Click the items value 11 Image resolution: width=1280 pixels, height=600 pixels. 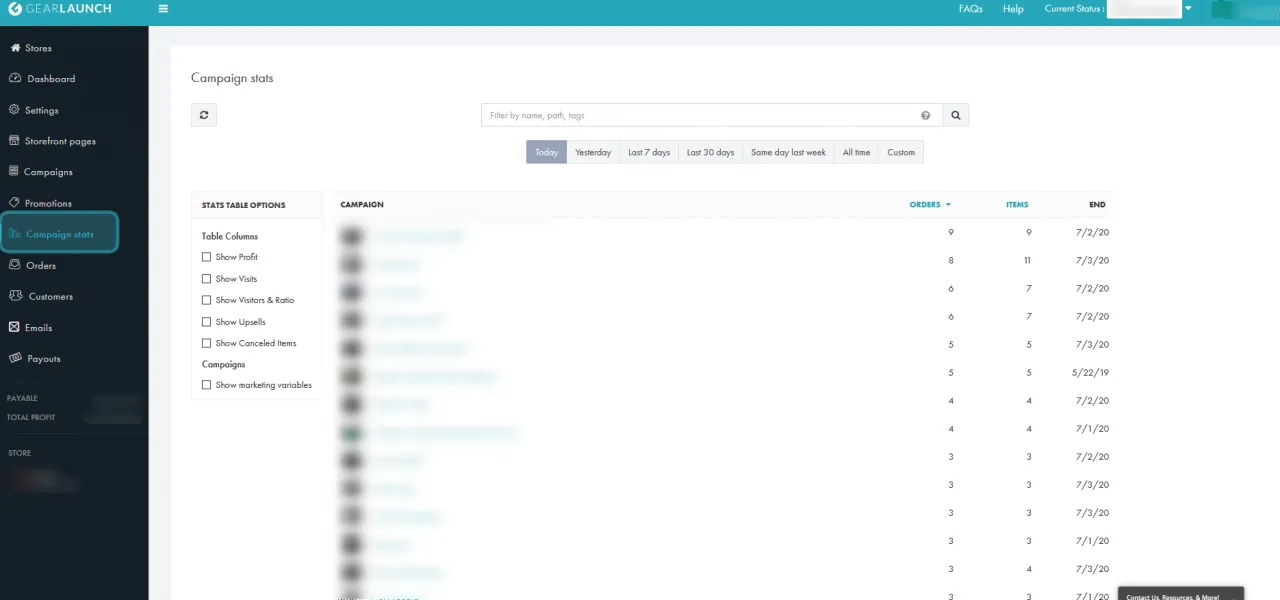[x=1027, y=260]
